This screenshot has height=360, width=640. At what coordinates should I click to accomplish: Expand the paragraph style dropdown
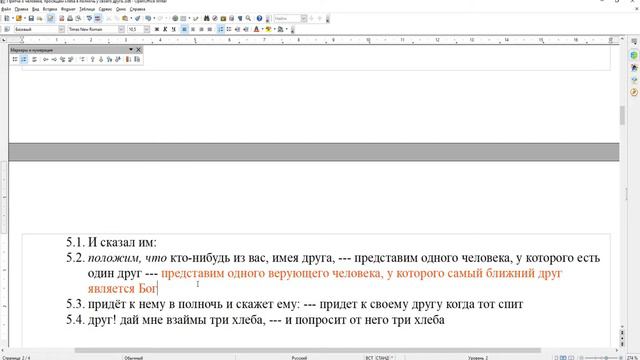(61, 29)
